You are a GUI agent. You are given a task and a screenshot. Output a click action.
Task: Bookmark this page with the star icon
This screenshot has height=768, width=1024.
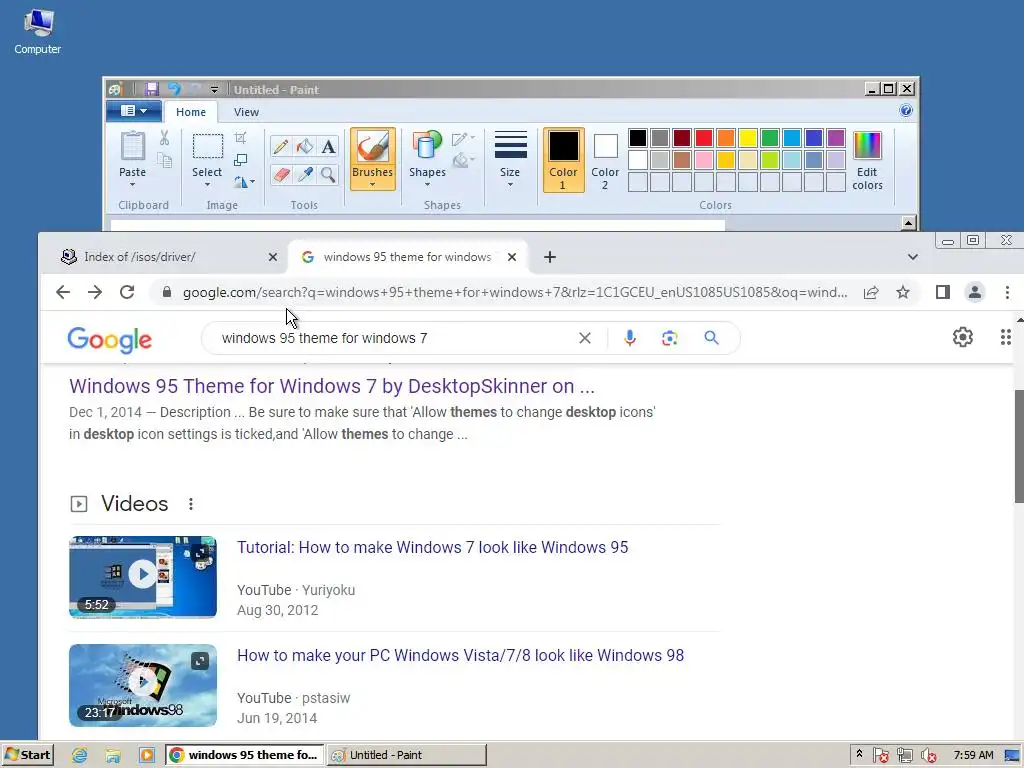[x=903, y=292]
